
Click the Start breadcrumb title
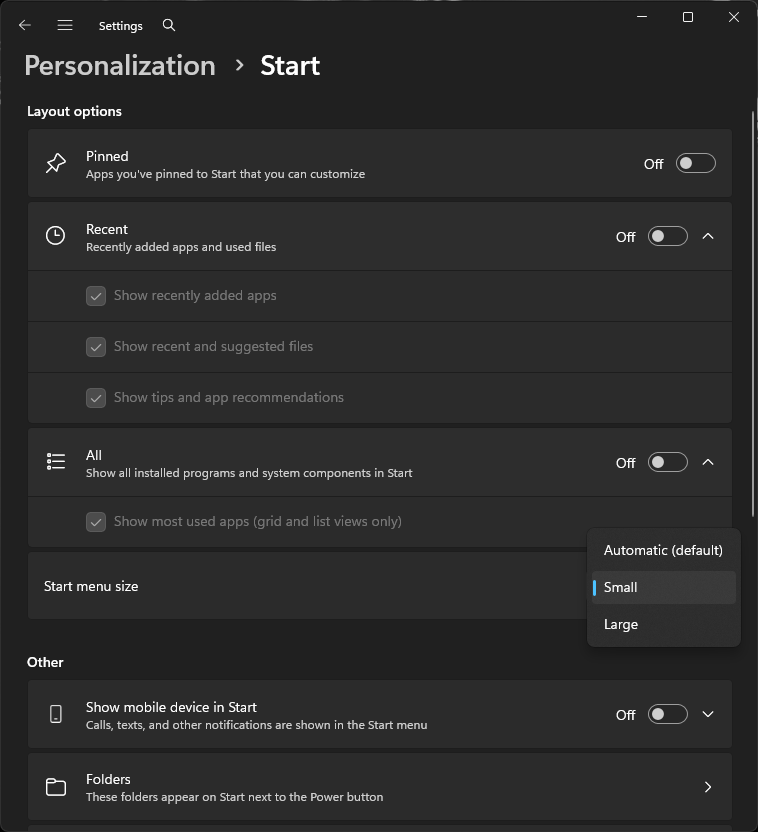coord(290,66)
